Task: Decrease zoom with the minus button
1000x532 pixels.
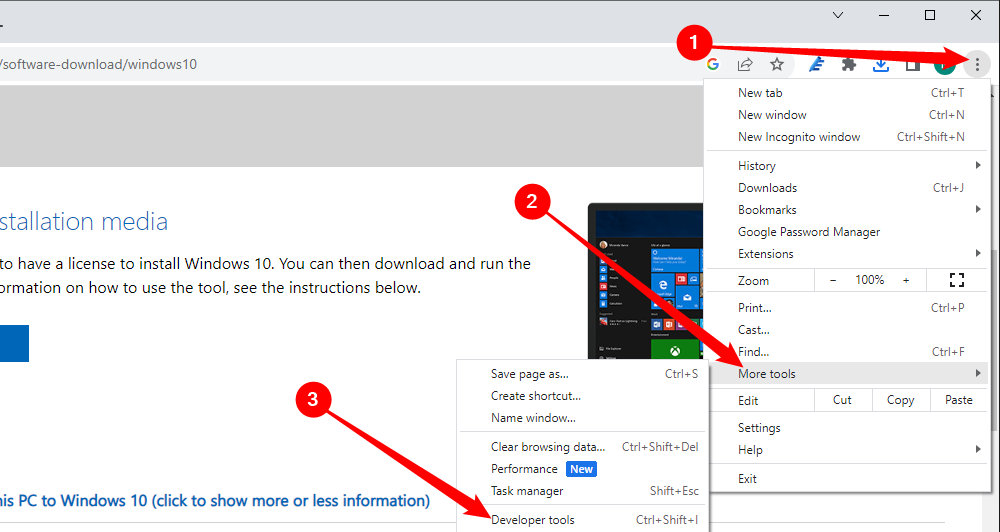Action: [x=833, y=280]
